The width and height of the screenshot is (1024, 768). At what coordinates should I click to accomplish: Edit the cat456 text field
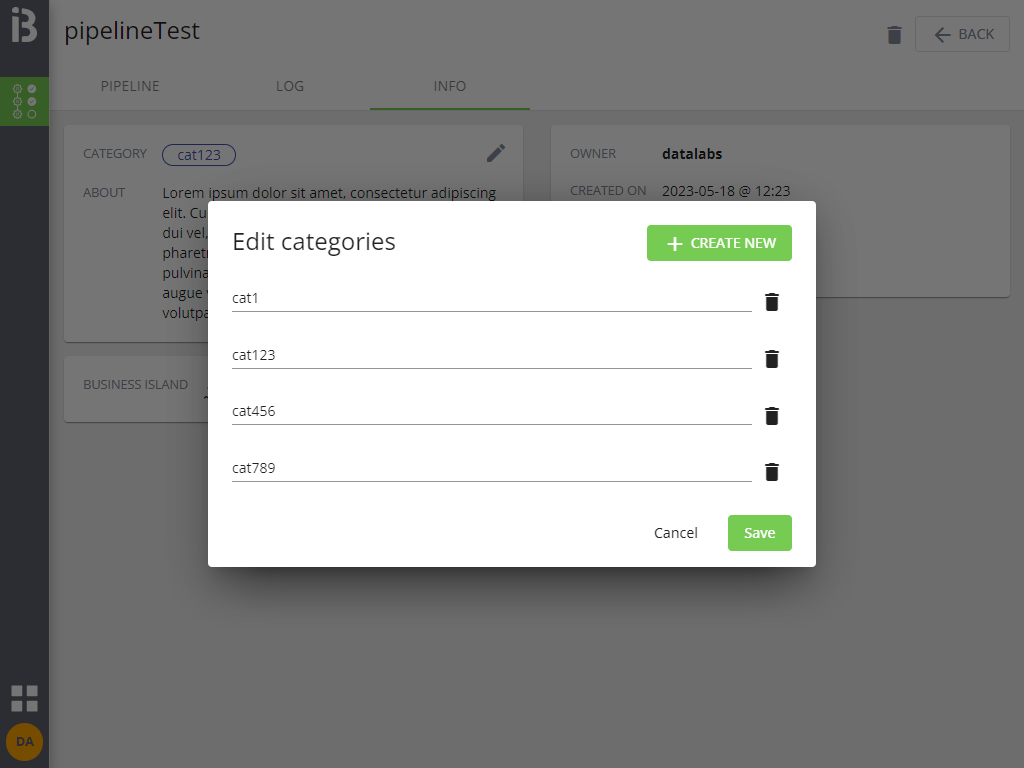tap(491, 411)
